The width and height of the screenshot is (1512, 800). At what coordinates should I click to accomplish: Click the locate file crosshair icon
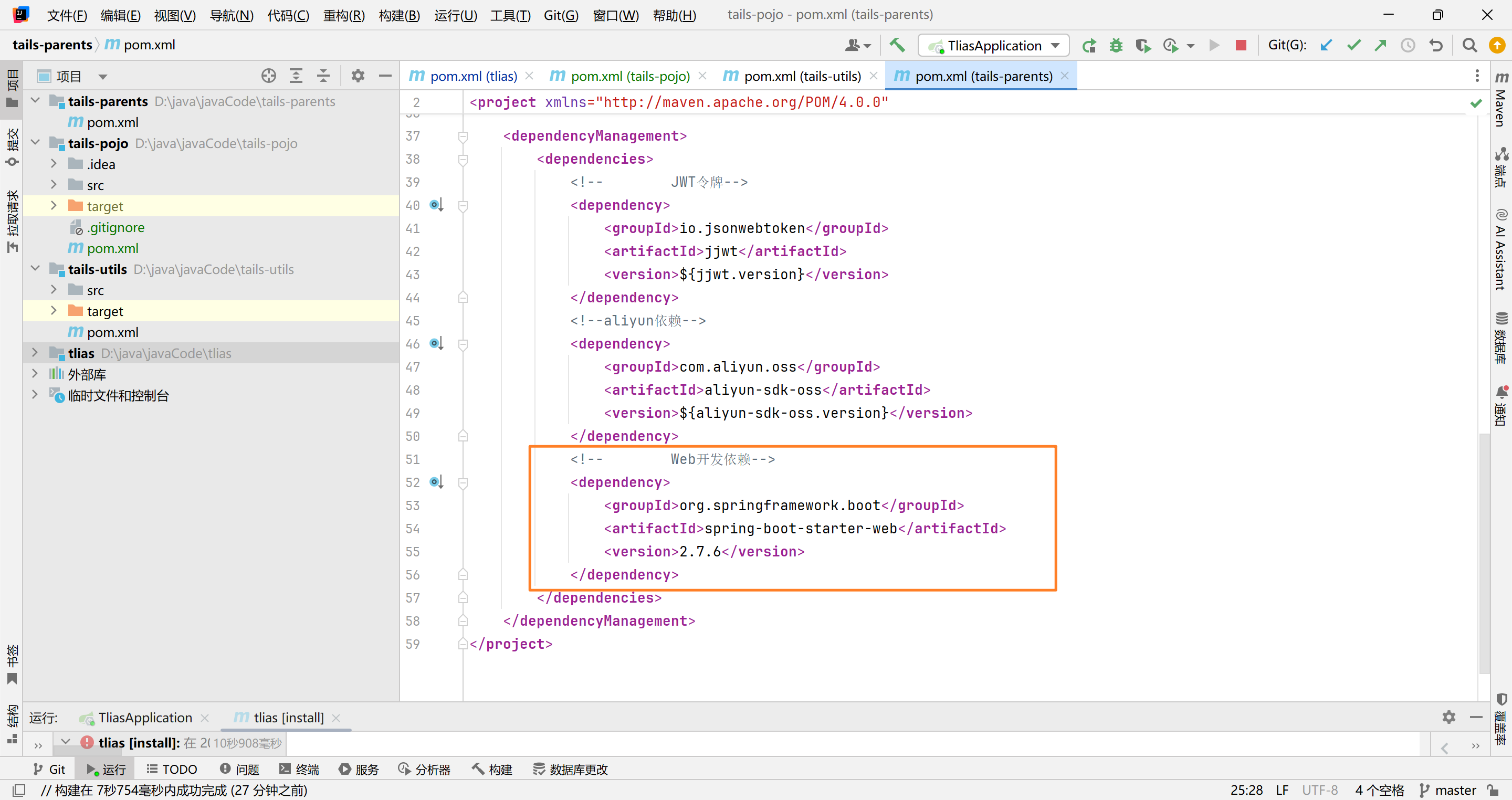(268, 76)
